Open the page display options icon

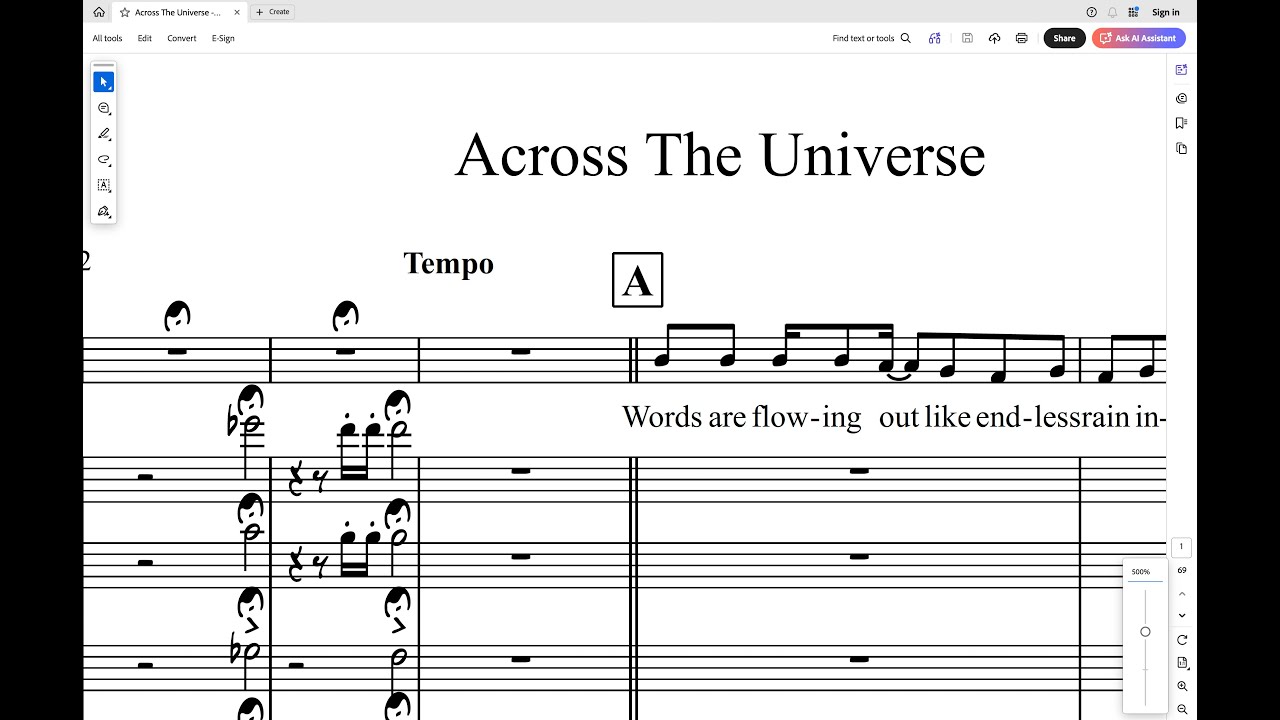tap(1182, 663)
